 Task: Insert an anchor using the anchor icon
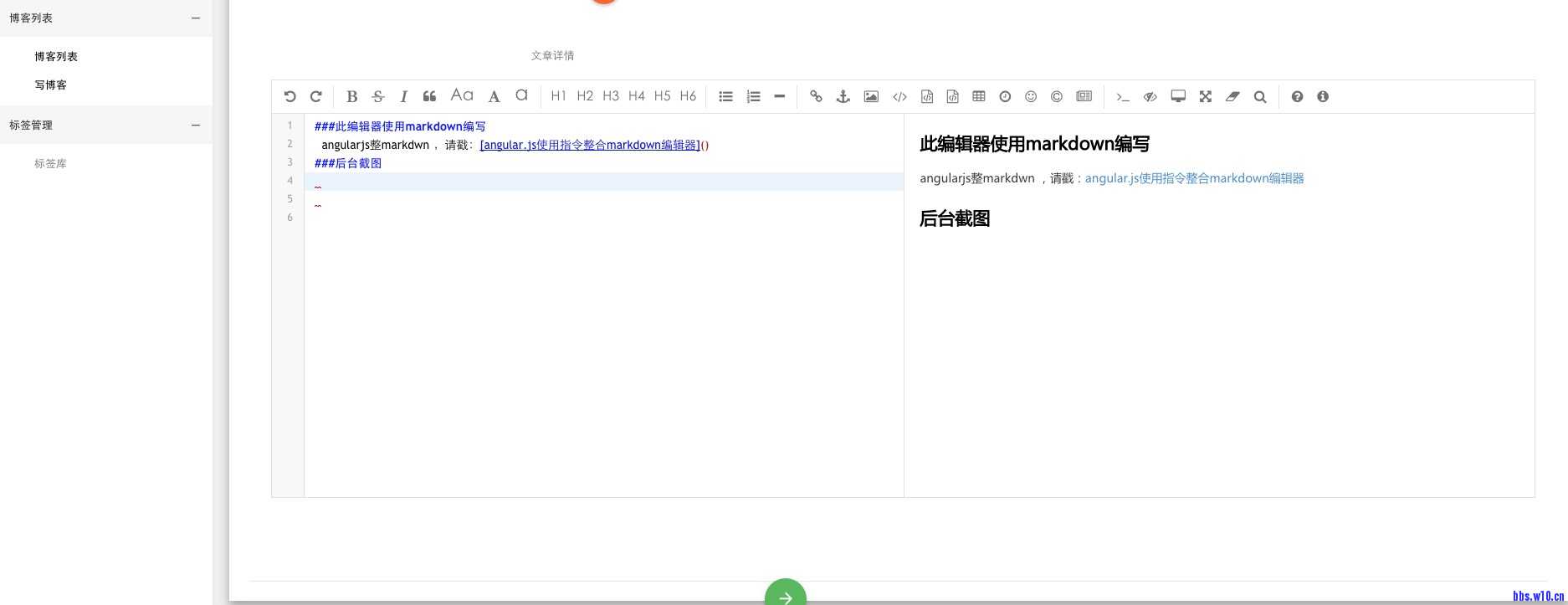click(843, 96)
